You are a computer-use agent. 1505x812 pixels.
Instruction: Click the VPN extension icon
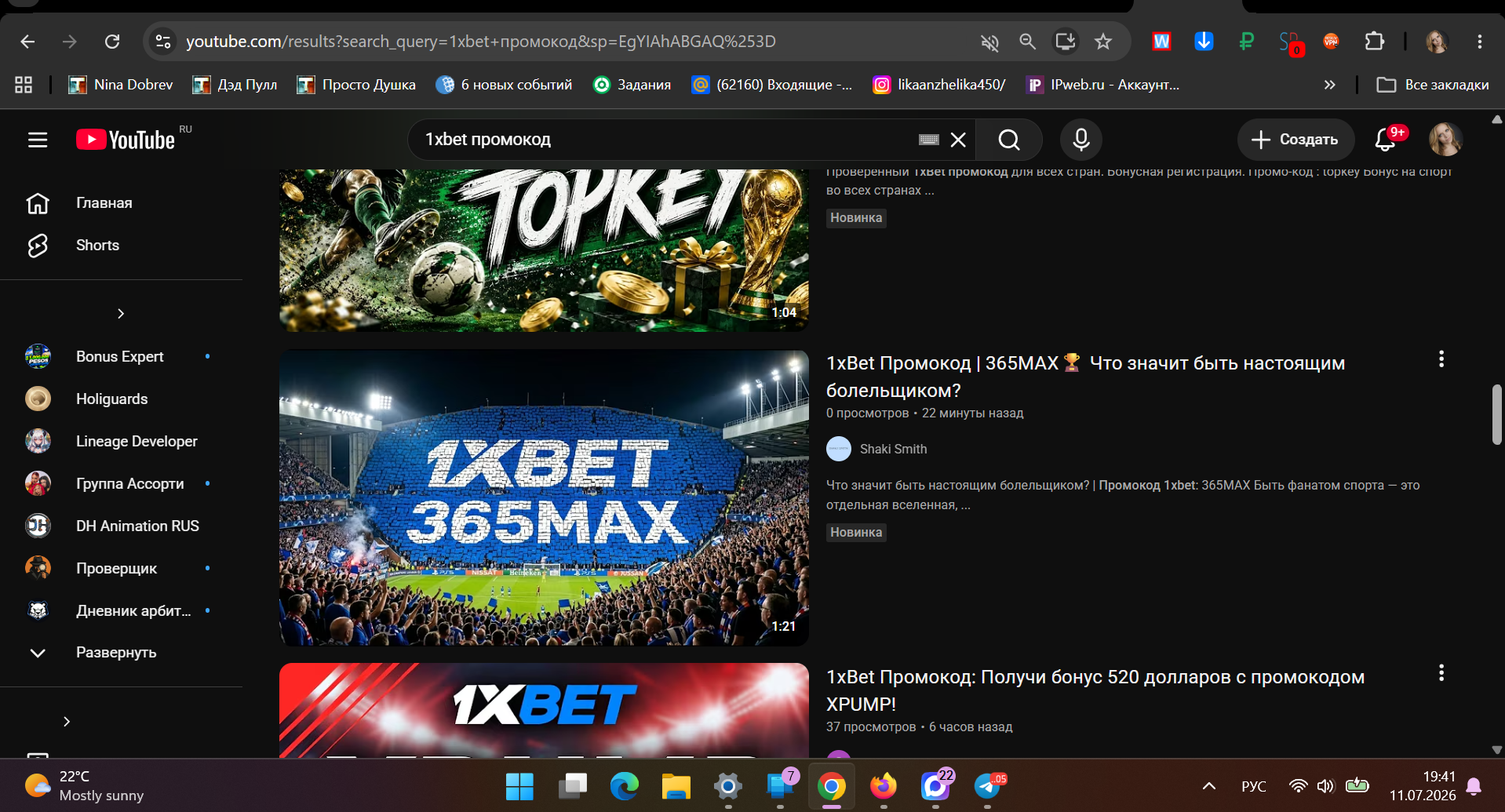(x=1331, y=42)
